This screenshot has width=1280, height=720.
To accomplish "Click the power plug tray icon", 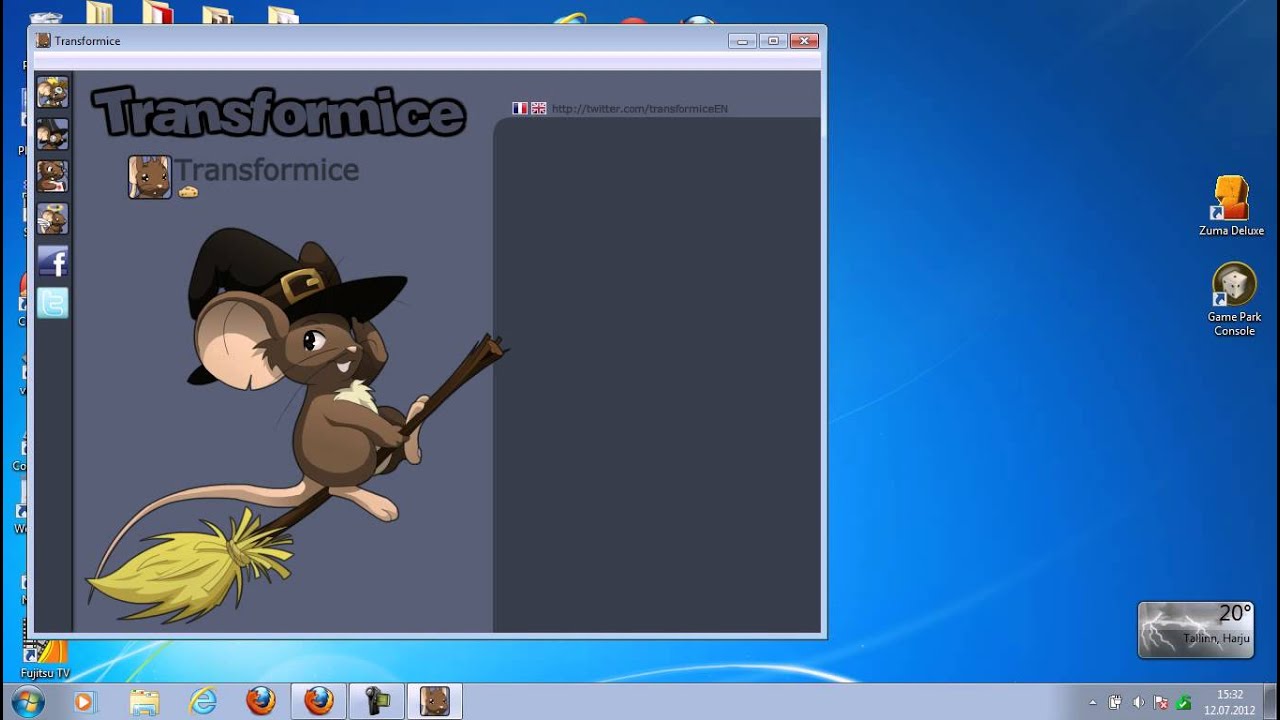I will tap(1116, 703).
